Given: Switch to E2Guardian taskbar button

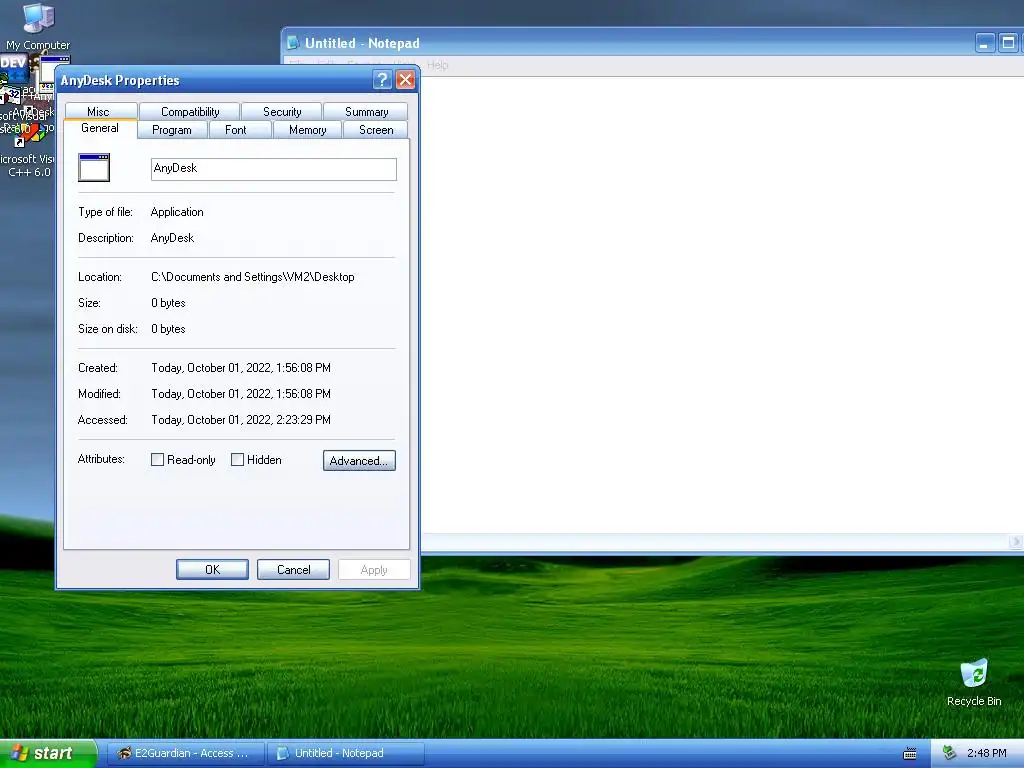Looking at the screenshot, I should 185,753.
